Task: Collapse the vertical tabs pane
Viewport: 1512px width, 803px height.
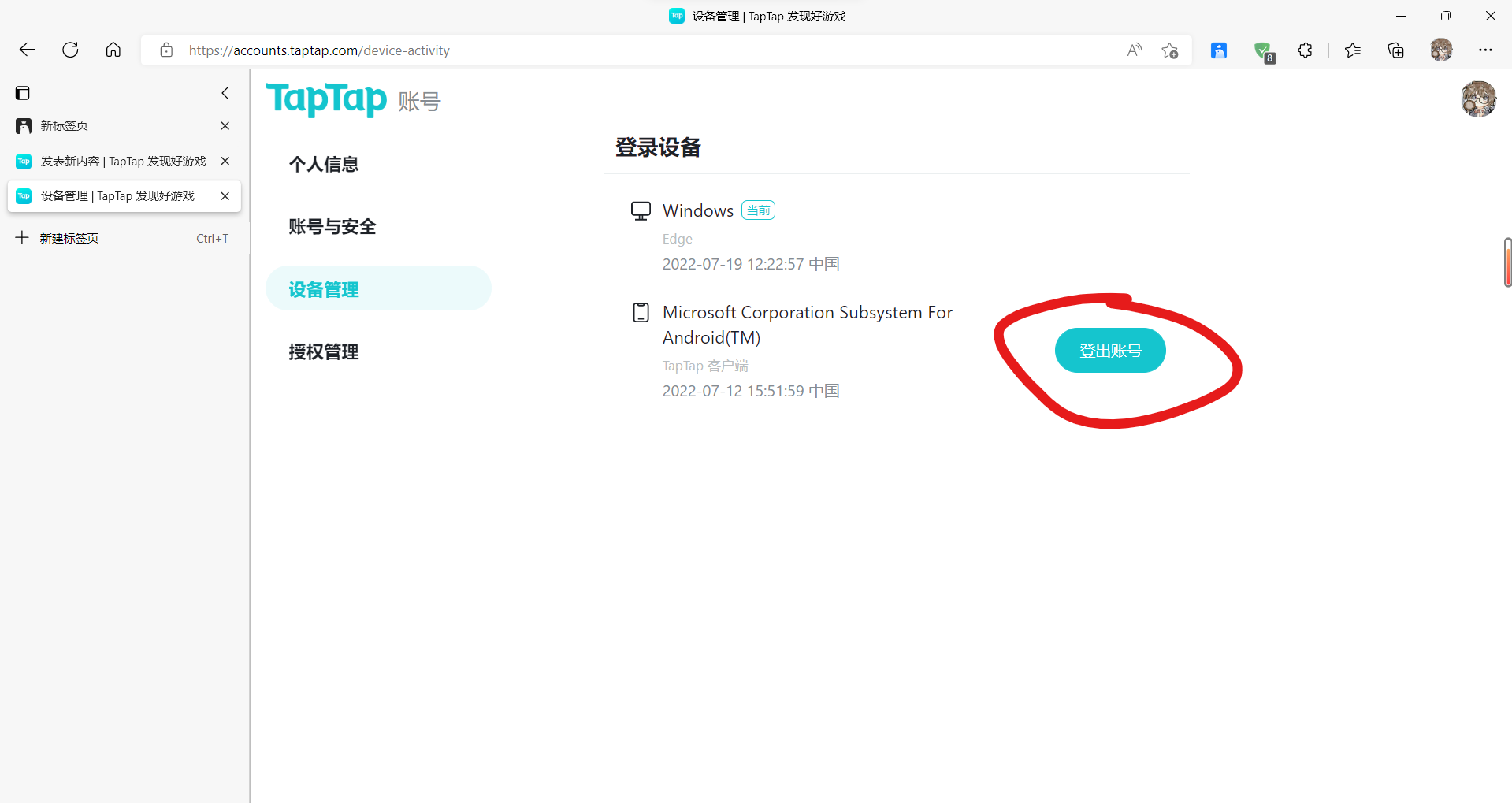Action: click(x=225, y=93)
